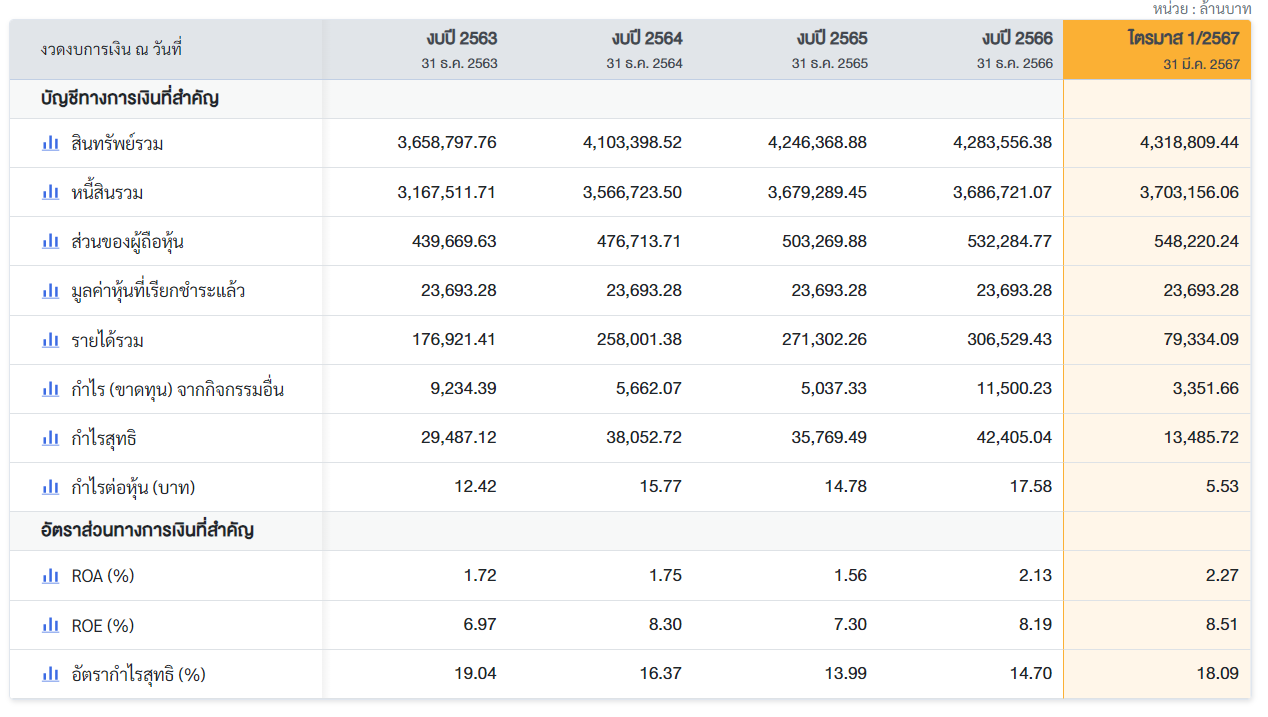This screenshot has width=1268, height=717.
Task: Click chart icon beside กำไร (ขาดทุน) จากกิจกรรมอื่น
Action: click(50, 389)
